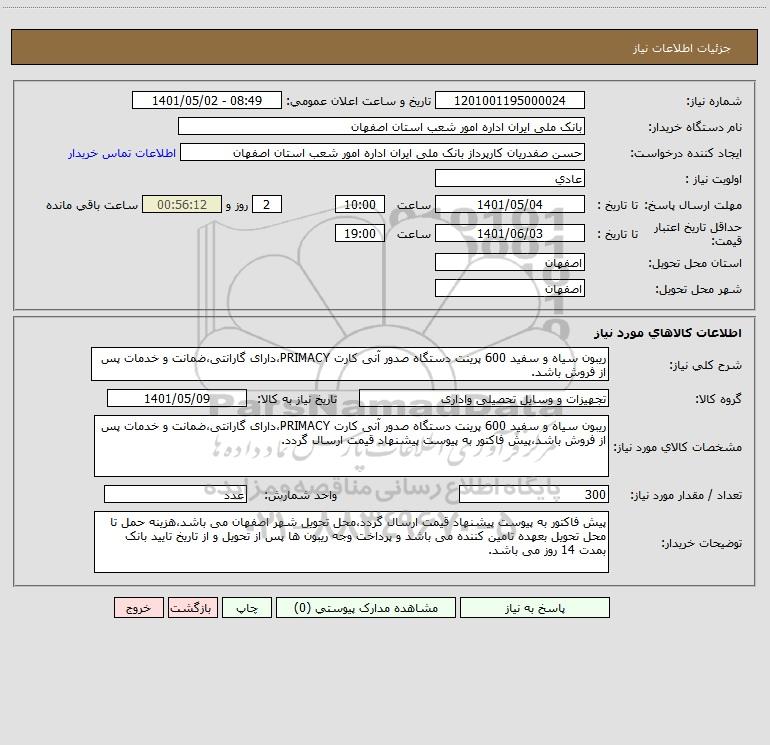Image resolution: width=770 pixels, height=745 pixels.
Task: Click the text 'ساعت باقی مانده'
Action: 92,205
